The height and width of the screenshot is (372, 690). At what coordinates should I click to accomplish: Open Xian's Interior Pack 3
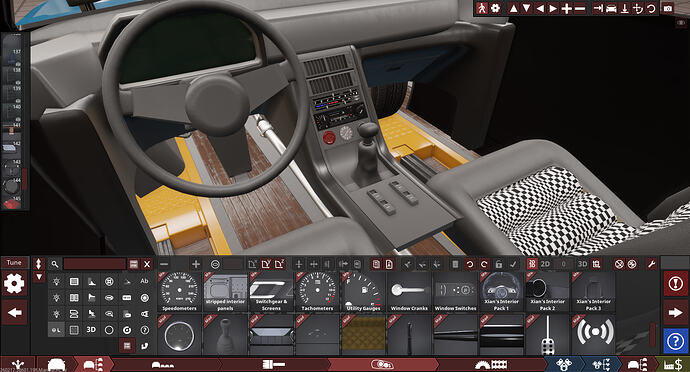click(x=593, y=292)
